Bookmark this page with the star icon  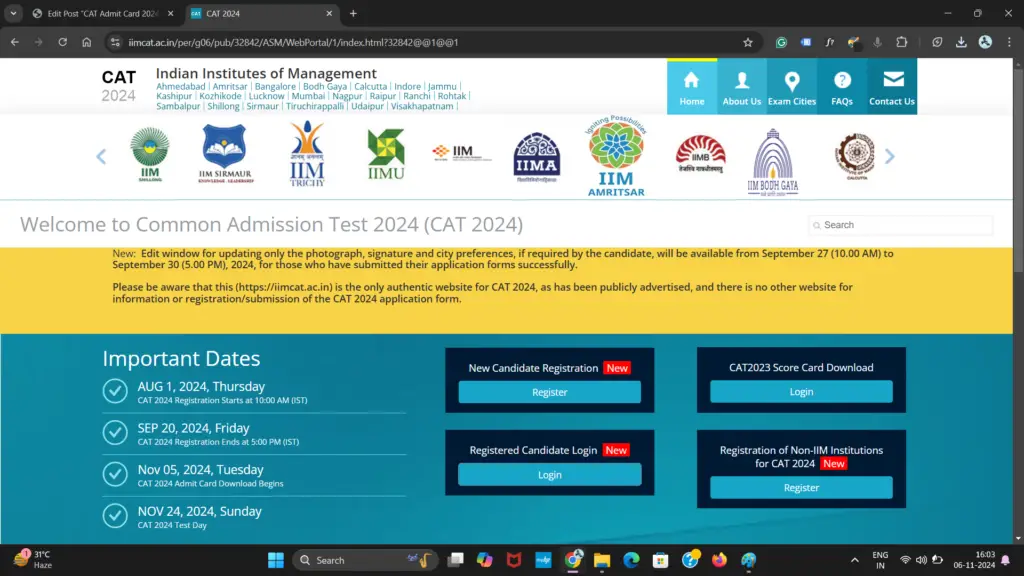(748, 42)
